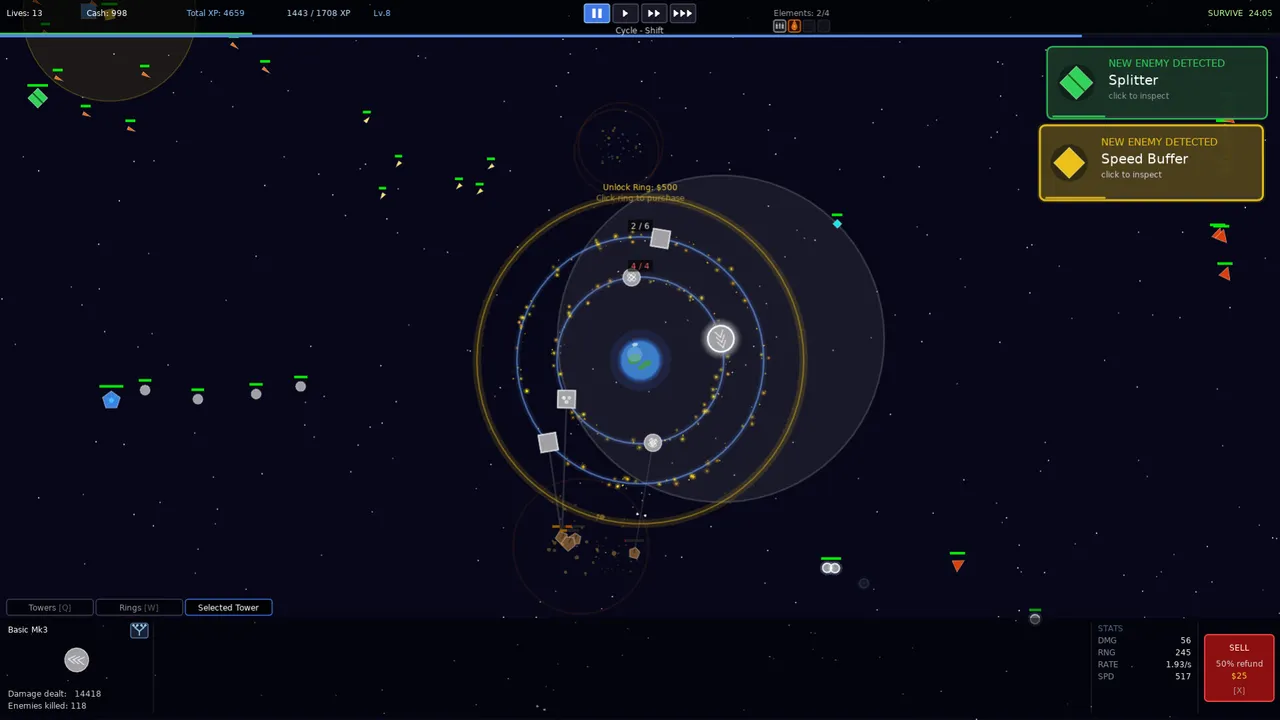
Task: Click the green Splitter enemy at top-left
Action: (38, 98)
